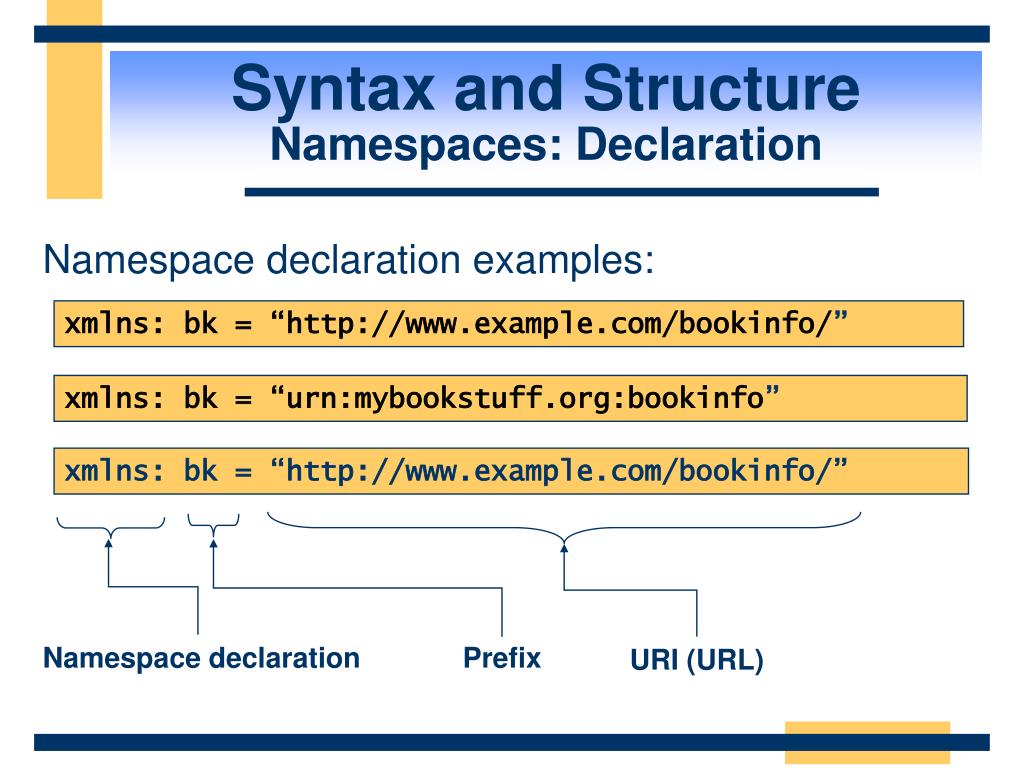Click the 'Namespaces: Declaration' subtitle
The image size is (1024, 768).
[546, 145]
